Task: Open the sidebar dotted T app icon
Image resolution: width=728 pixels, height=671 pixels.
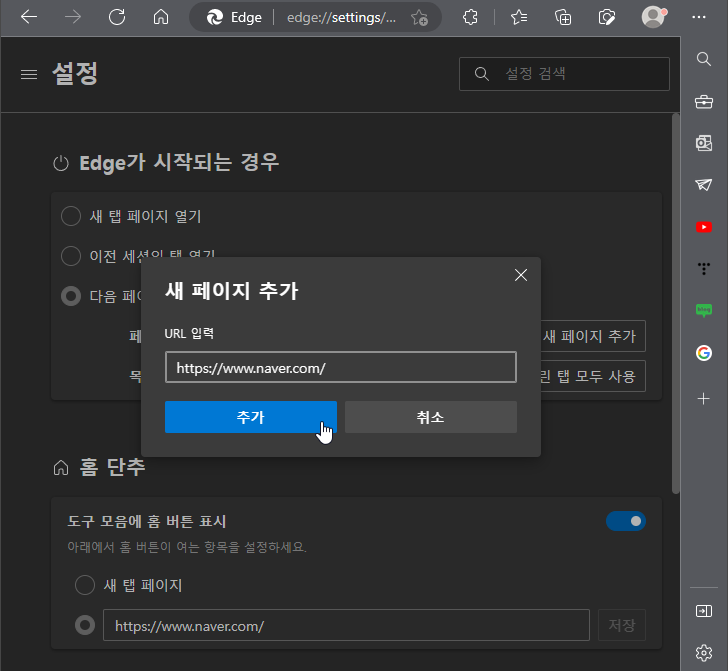Action: point(704,268)
